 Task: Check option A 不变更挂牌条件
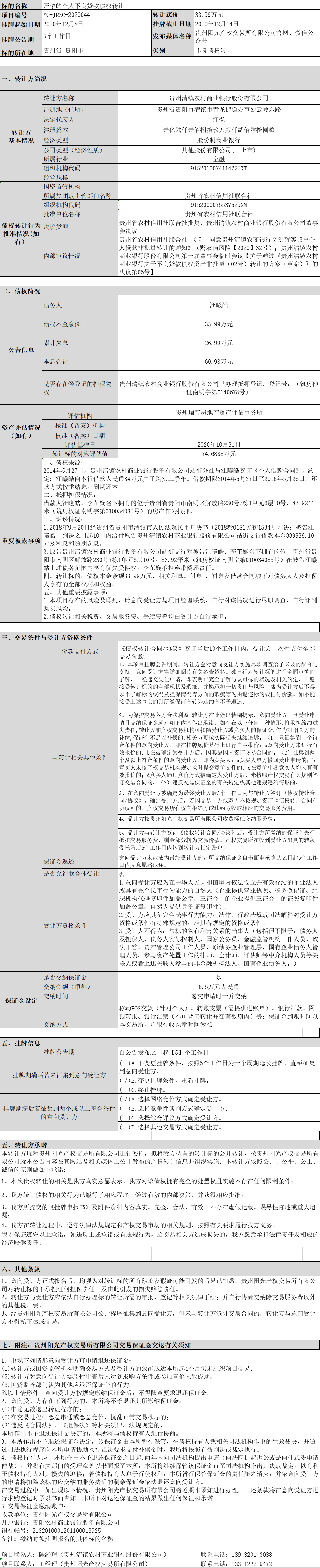click(124, 1063)
